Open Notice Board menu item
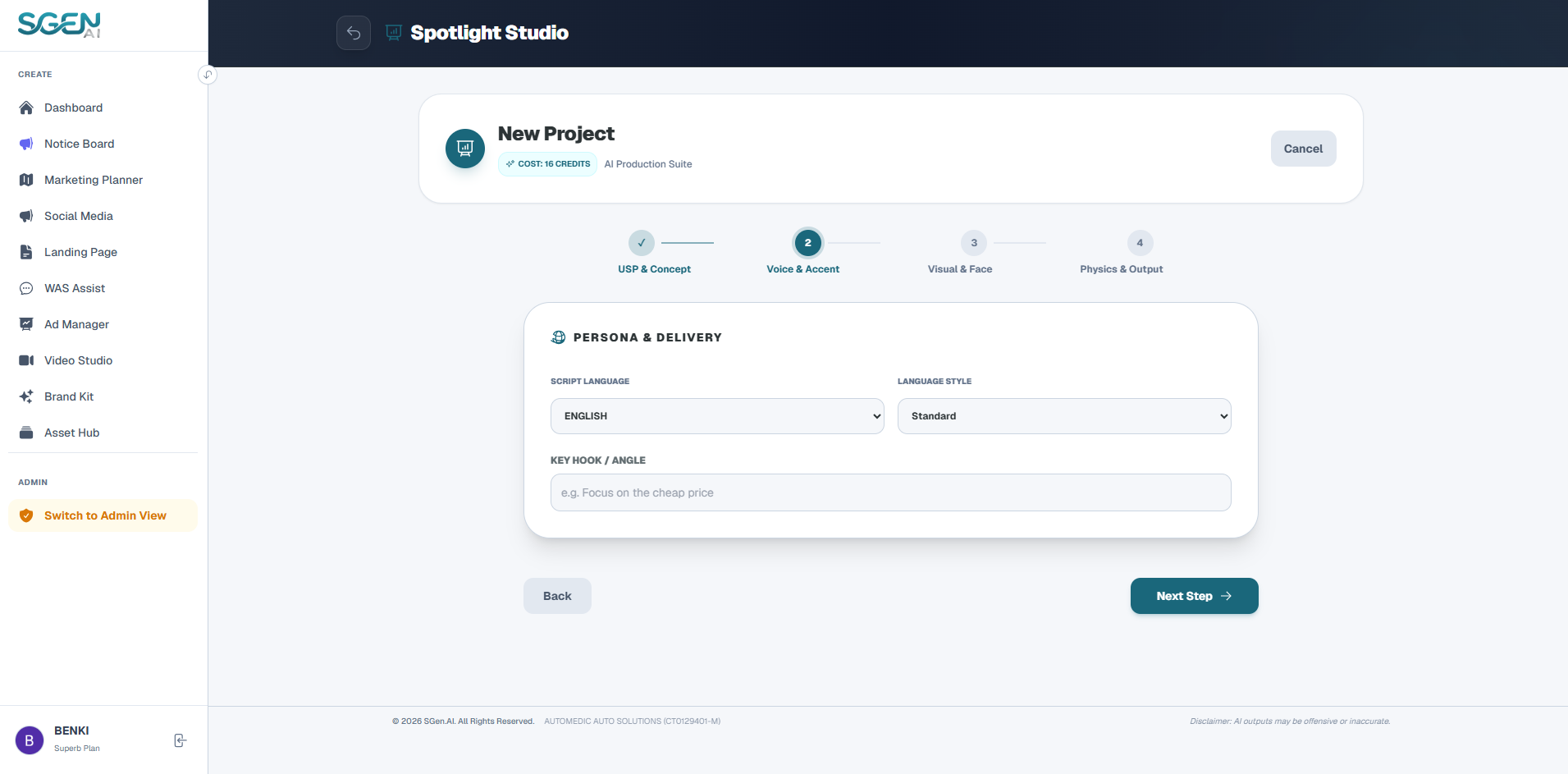Screen dimensions: 1568x774 coord(103,144)
